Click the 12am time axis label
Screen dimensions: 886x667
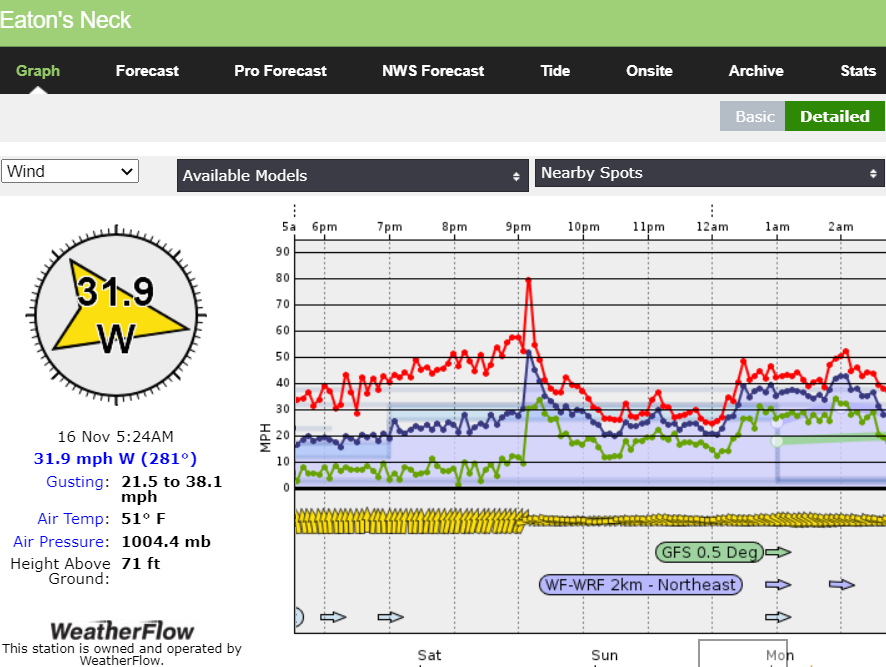tap(712, 227)
